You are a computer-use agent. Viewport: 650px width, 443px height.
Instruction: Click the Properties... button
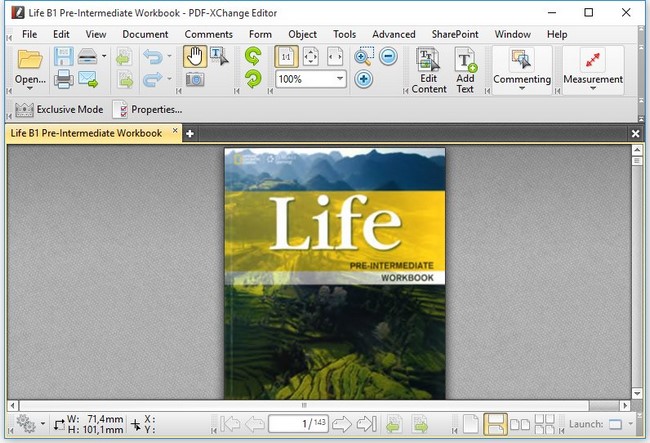click(148, 110)
